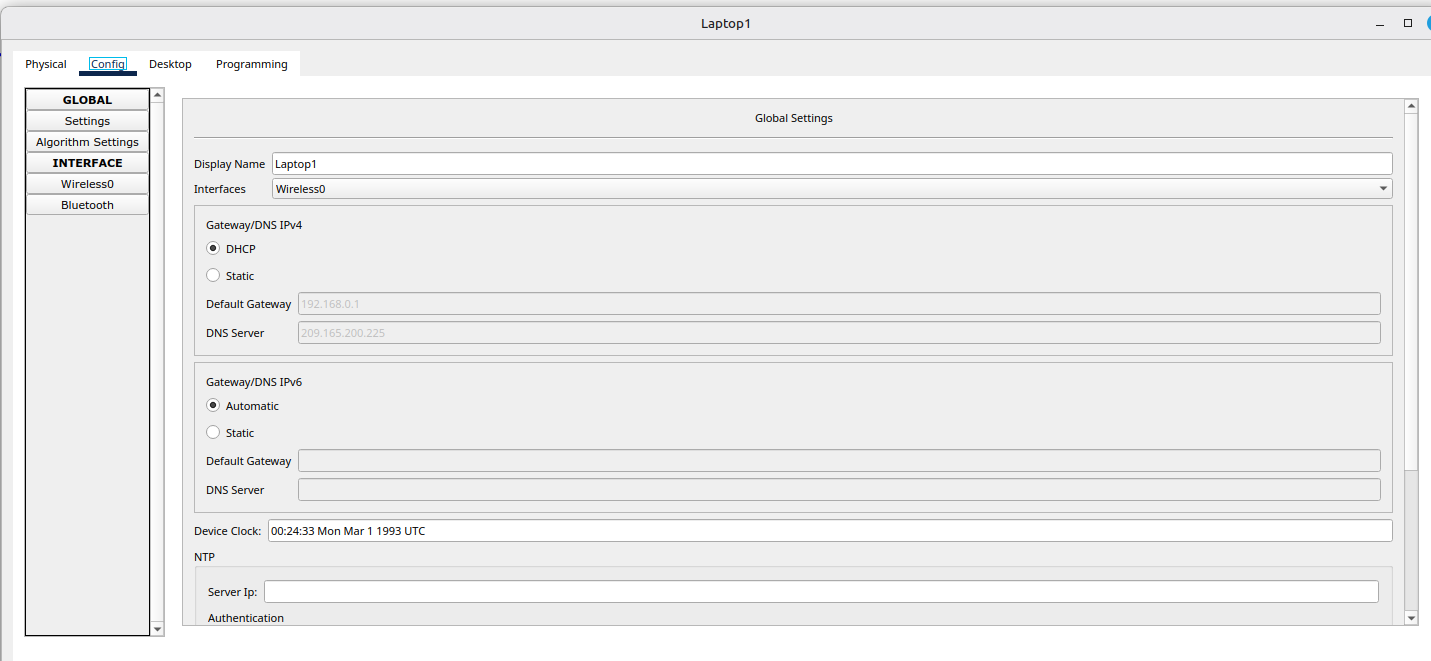Screen dimensions: 1431x661
Task: Choose the Static option under Gateway/DNS IPv6
Action: coord(213,433)
